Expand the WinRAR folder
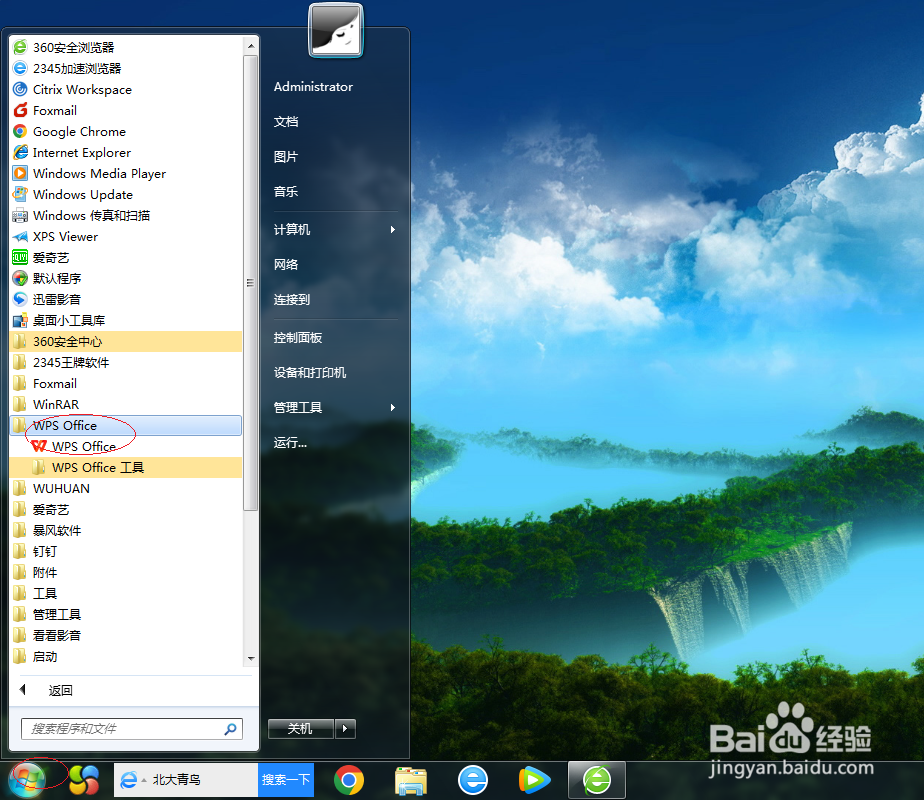This screenshot has width=924, height=800. tap(126, 405)
